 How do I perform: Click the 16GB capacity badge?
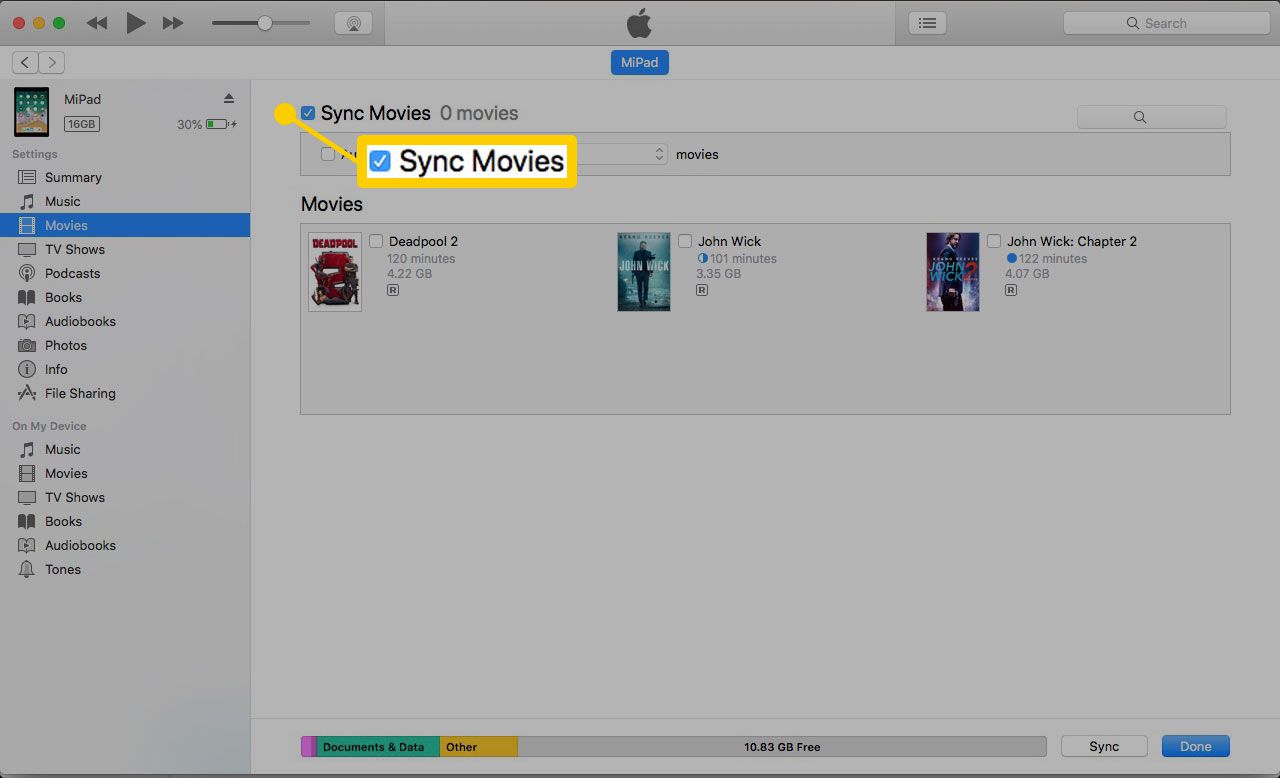coord(81,124)
